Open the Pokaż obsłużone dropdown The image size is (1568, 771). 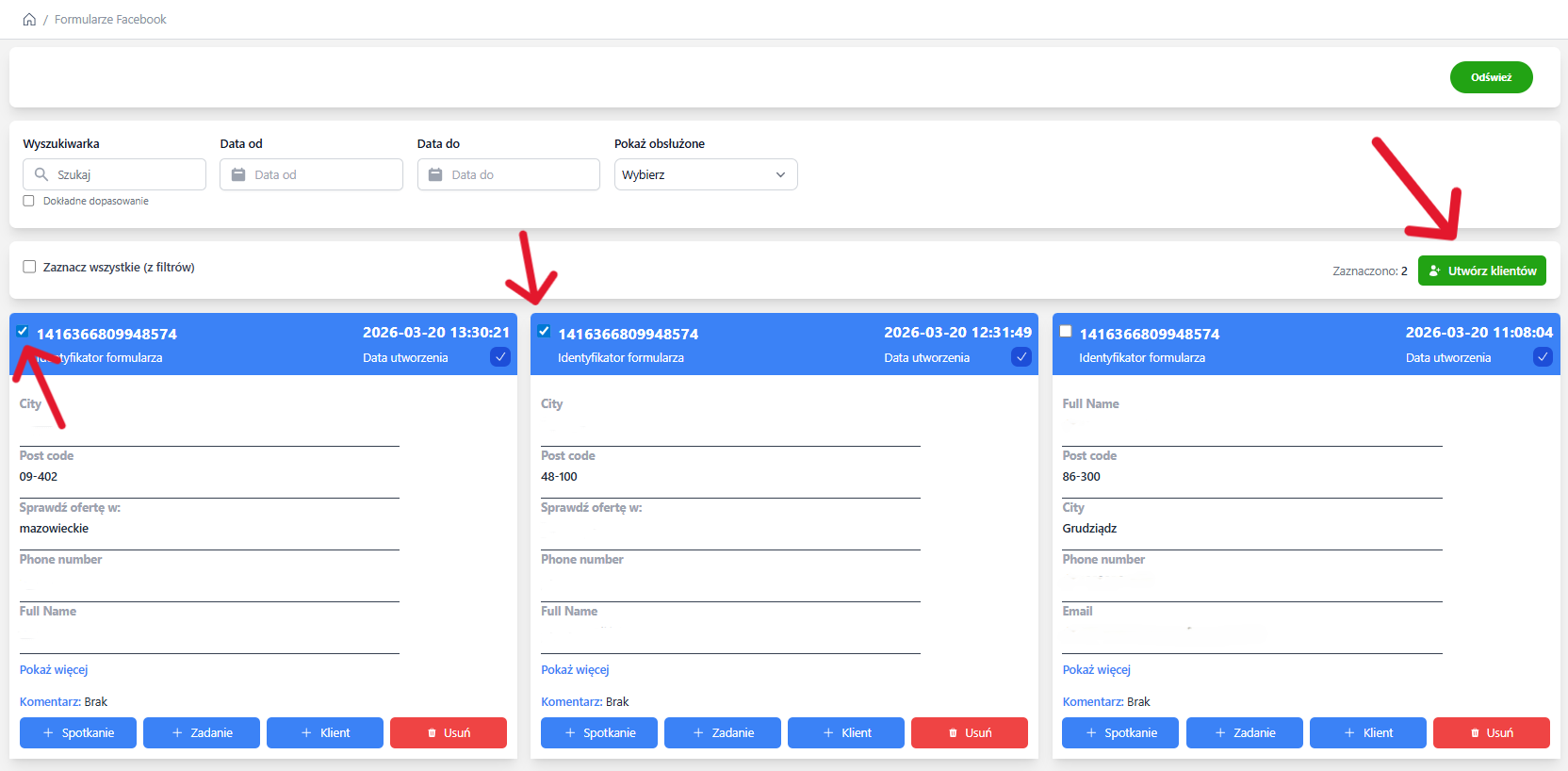point(705,174)
